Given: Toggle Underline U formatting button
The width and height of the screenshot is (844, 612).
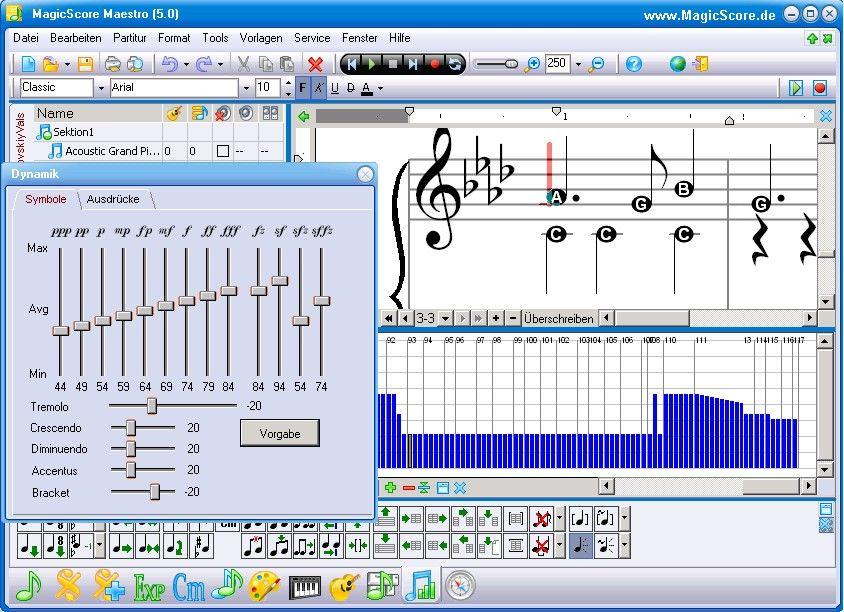Looking at the screenshot, I should pos(335,88).
